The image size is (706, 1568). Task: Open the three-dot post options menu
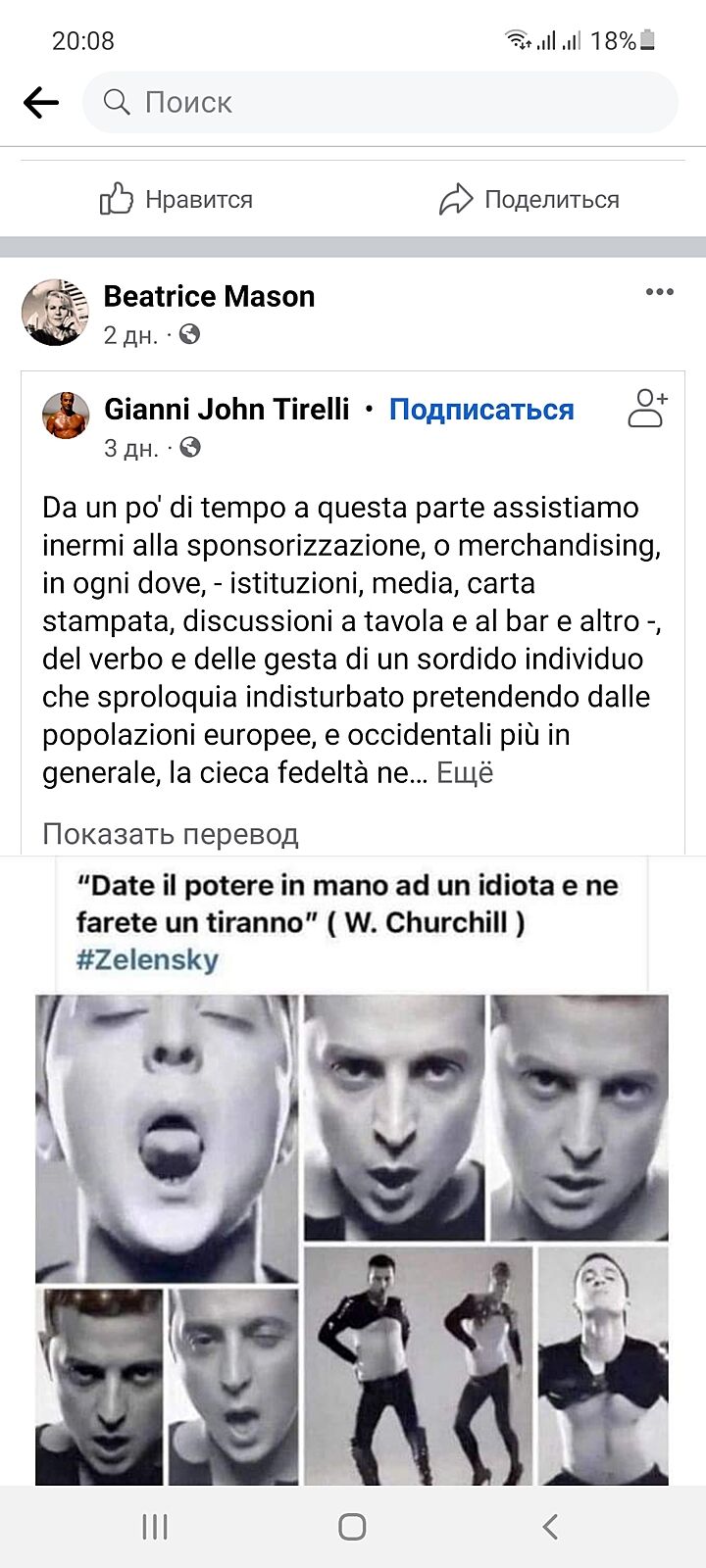(x=660, y=292)
